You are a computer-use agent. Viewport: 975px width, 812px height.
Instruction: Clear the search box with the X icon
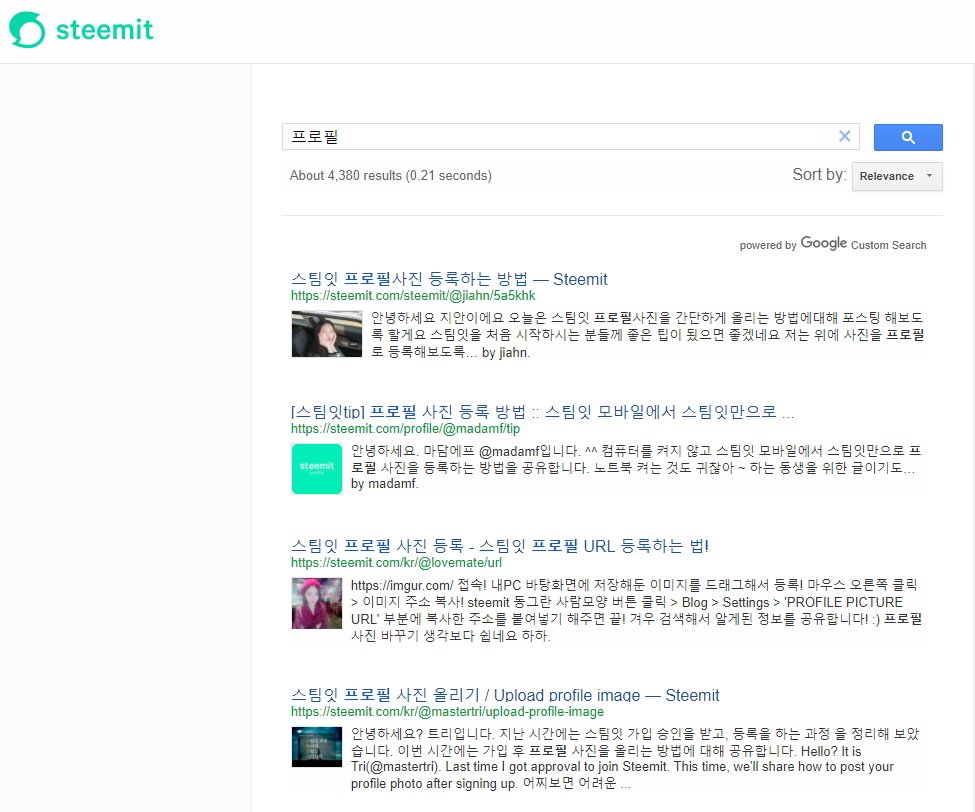tap(844, 136)
